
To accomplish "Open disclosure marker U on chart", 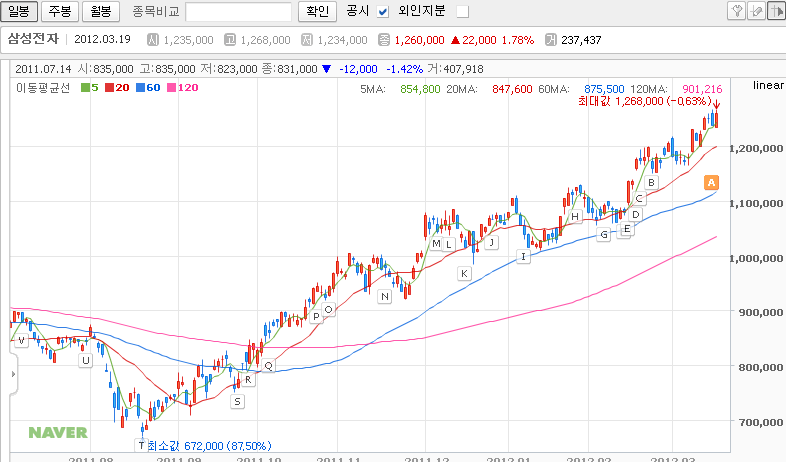I will click(86, 360).
